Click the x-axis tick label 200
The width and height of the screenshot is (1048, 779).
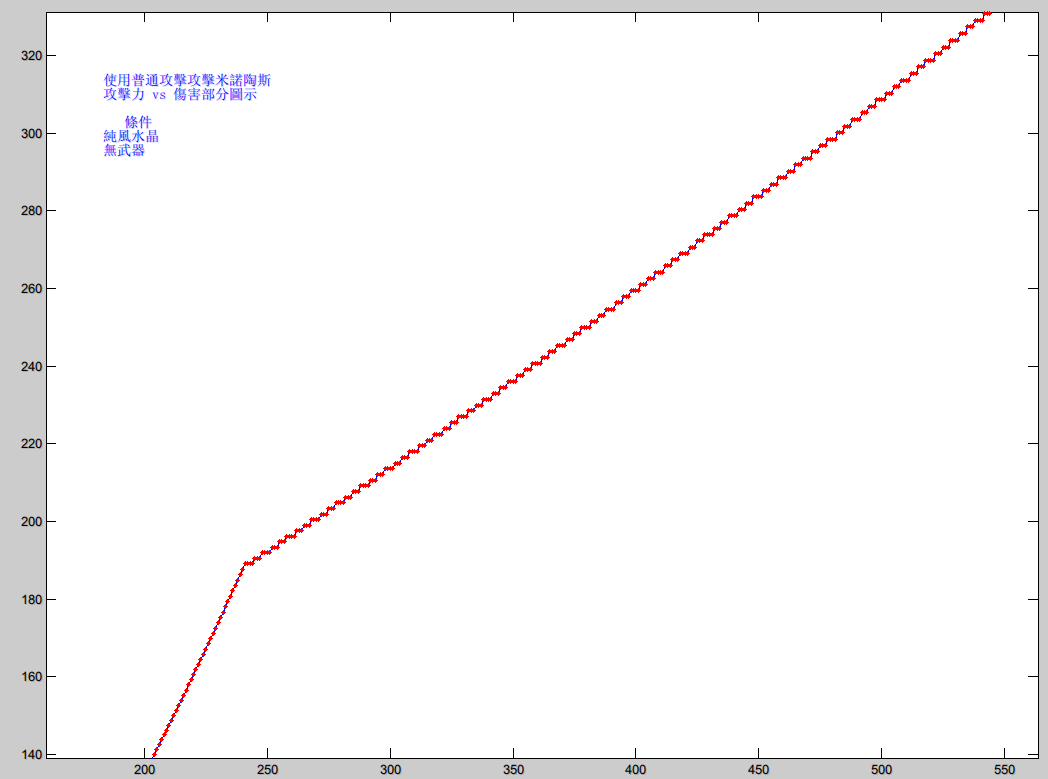click(144, 770)
